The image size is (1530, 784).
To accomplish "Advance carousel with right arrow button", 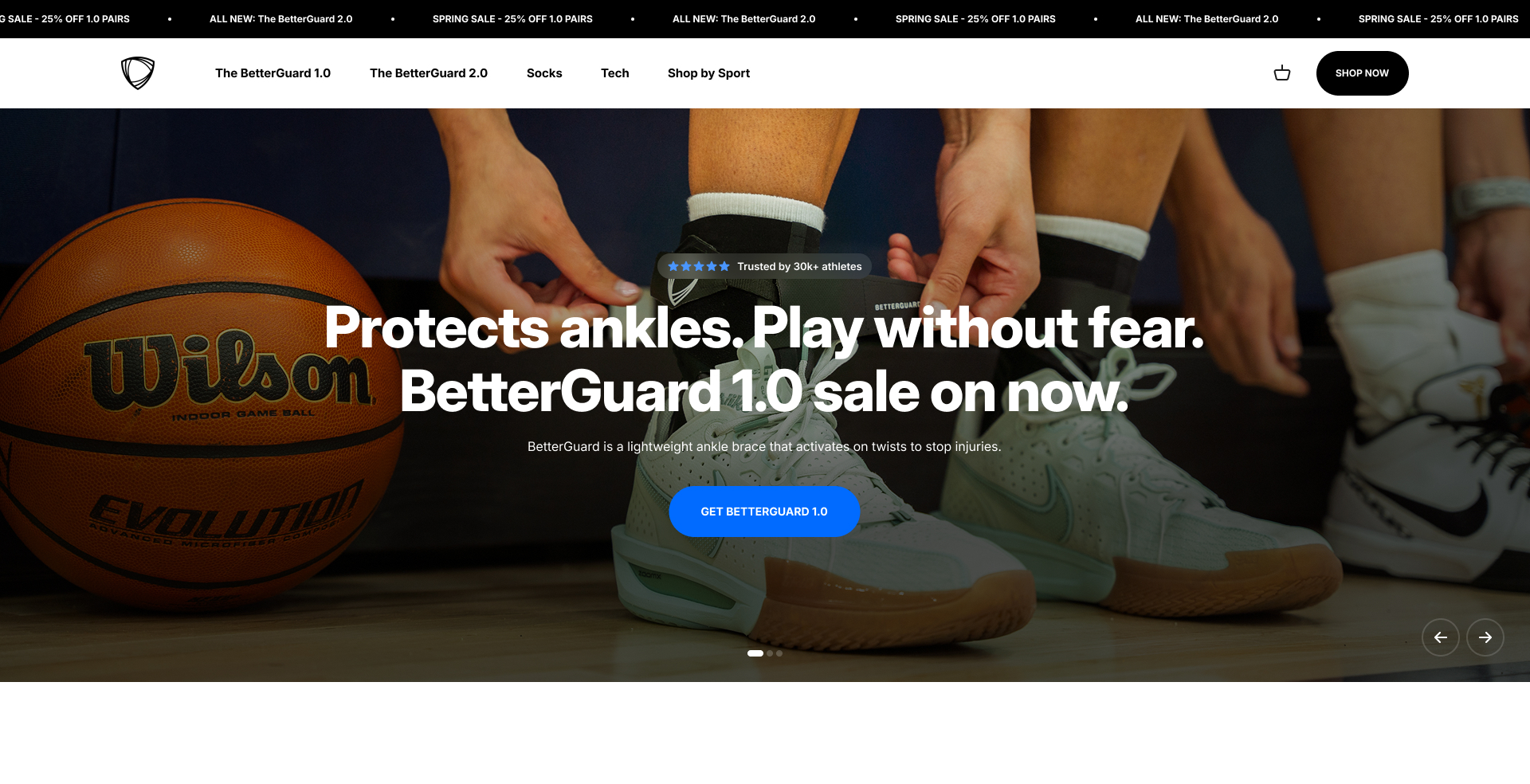I will click(1485, 637).
